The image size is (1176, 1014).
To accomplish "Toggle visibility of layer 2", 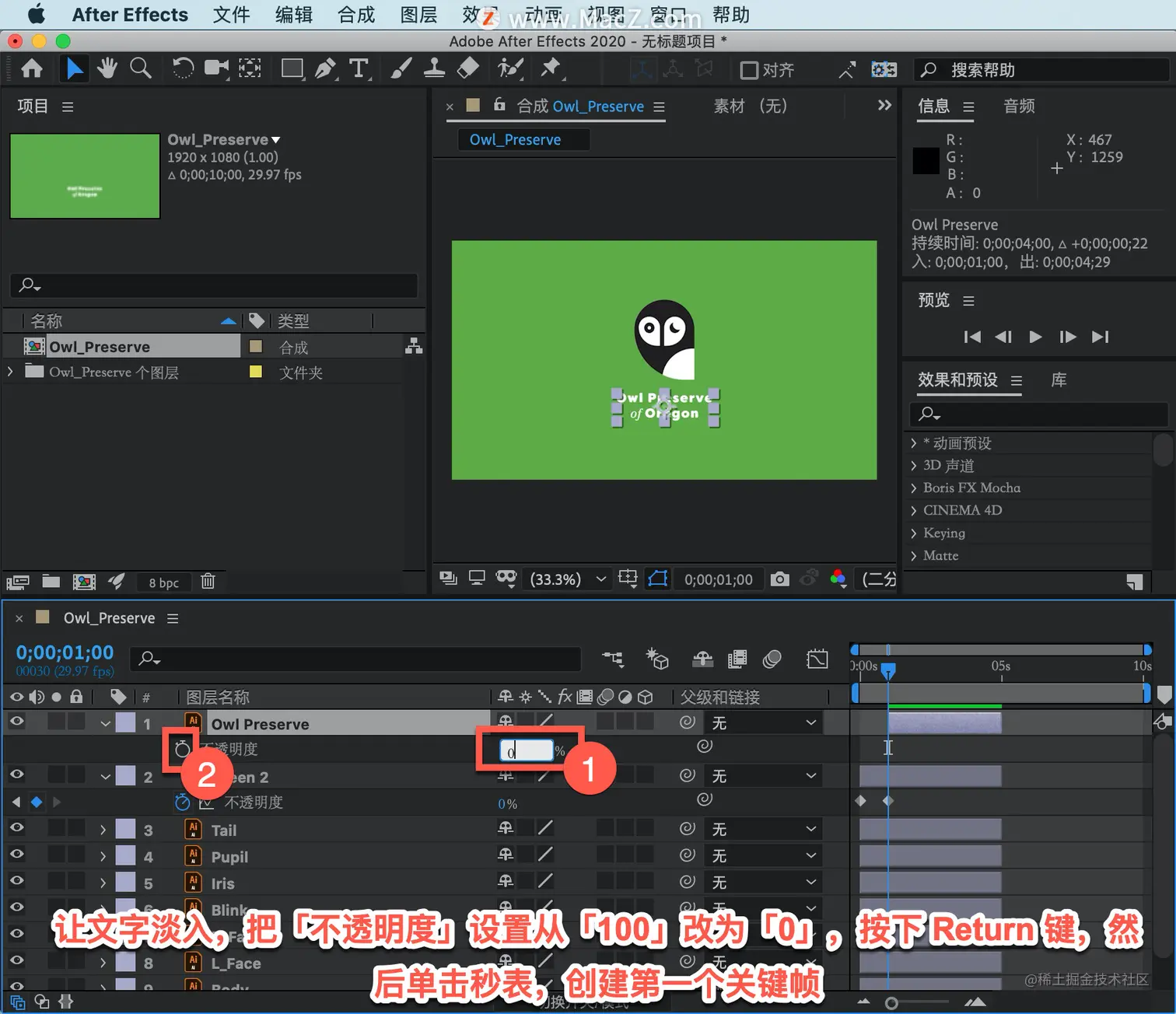I will [x=16, y=775].
